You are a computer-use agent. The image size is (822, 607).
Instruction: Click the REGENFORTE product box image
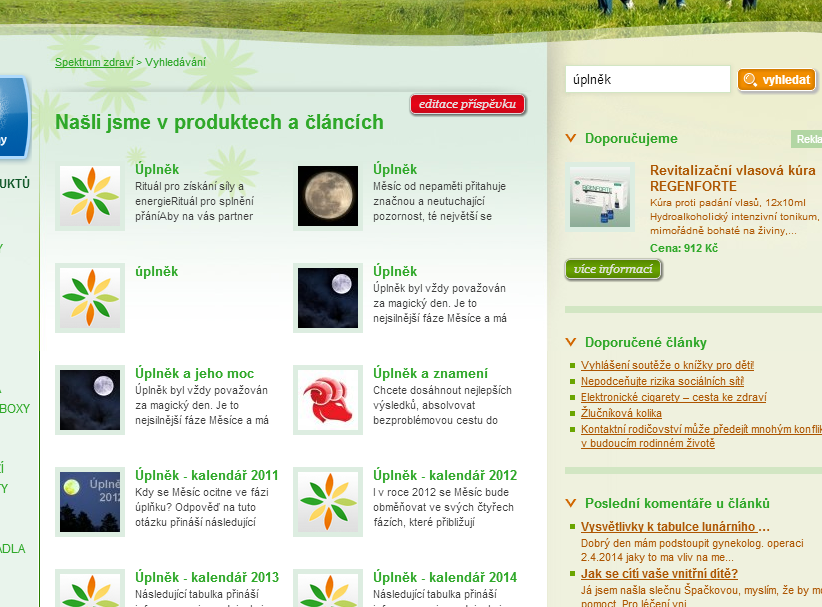coord(602,197)
